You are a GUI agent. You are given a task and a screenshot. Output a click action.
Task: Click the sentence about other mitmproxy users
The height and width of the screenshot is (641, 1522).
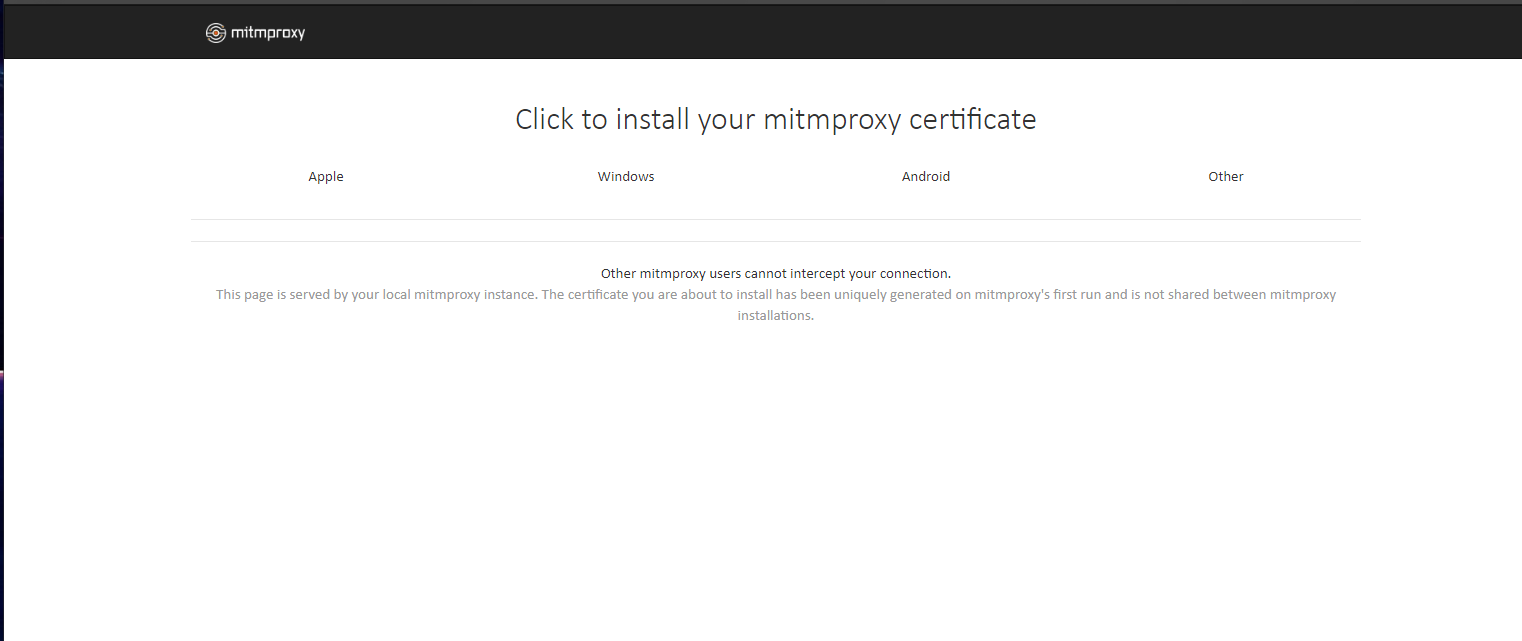776,273
